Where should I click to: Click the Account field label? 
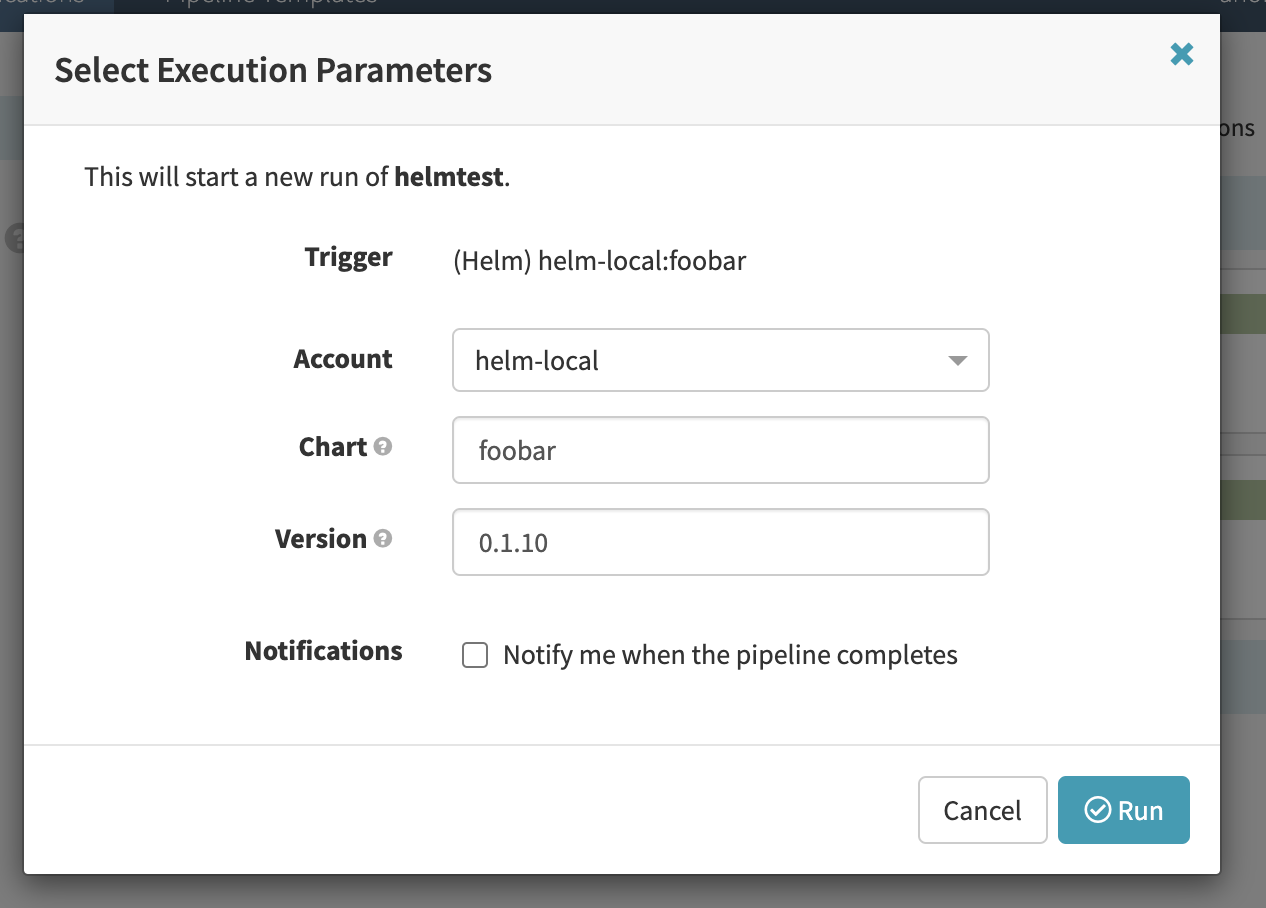pos(343,359)
